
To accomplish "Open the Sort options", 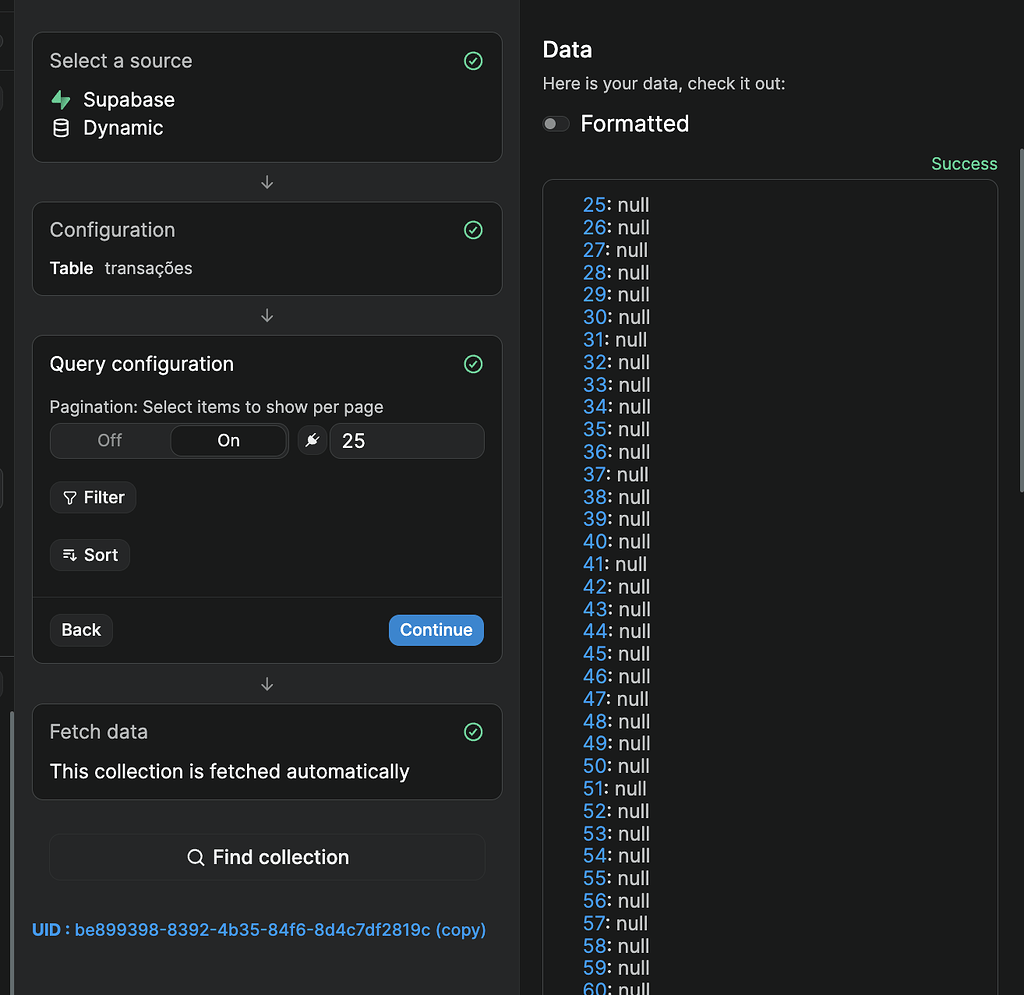I will click(x=90, y=555).
